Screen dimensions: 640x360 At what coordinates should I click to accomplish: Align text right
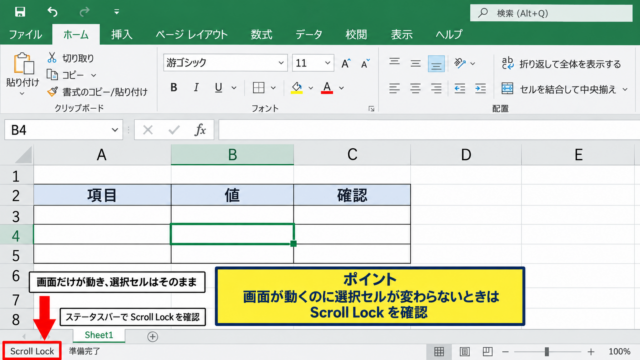436,88
